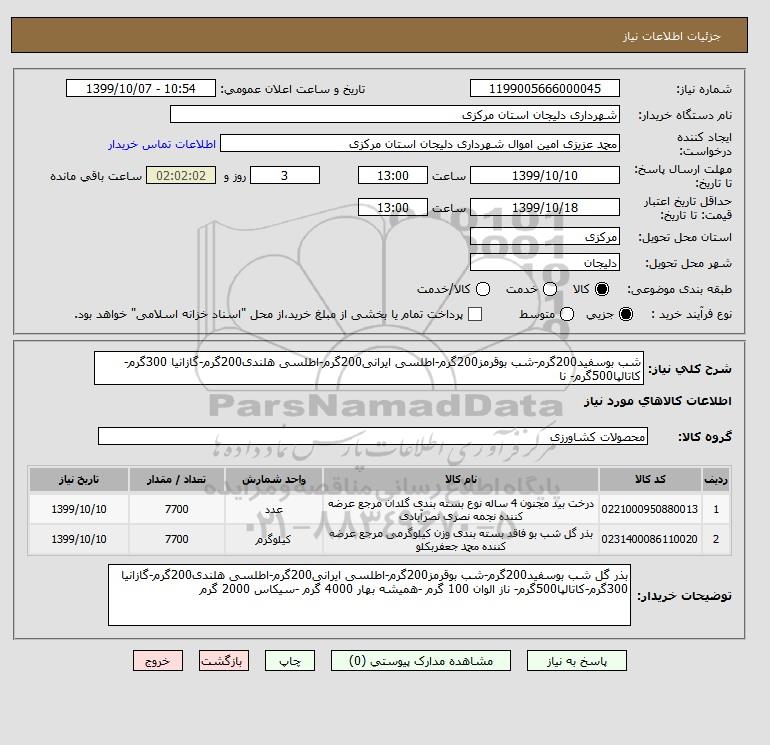770x745 pixels.
Task: Click the کیلوگرم unit cell
Action: [x=274, y=539]
